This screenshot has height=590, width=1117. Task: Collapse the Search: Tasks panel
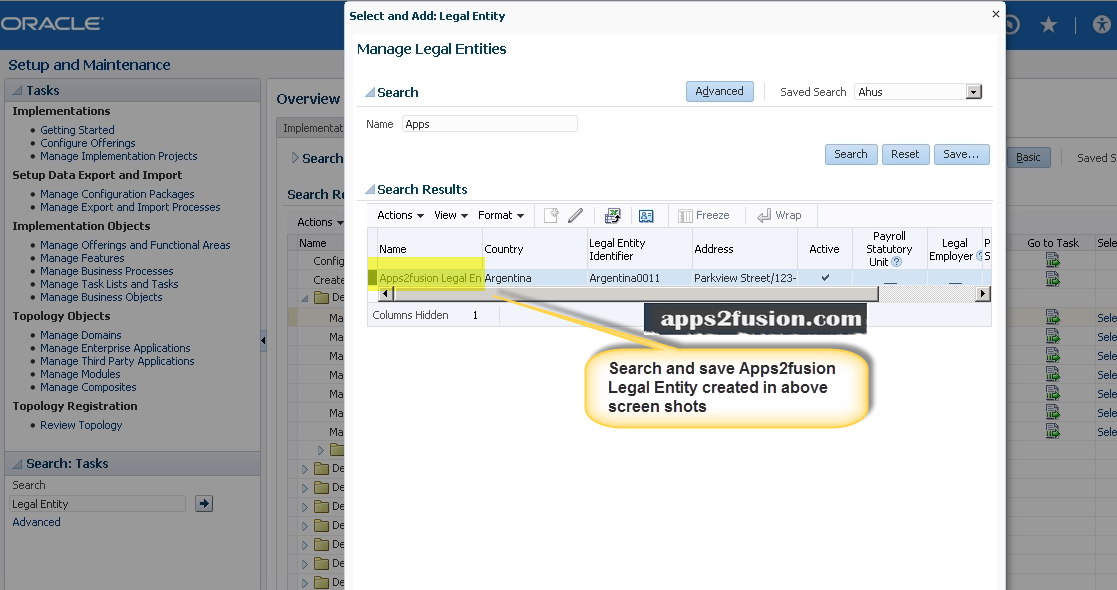18,464
